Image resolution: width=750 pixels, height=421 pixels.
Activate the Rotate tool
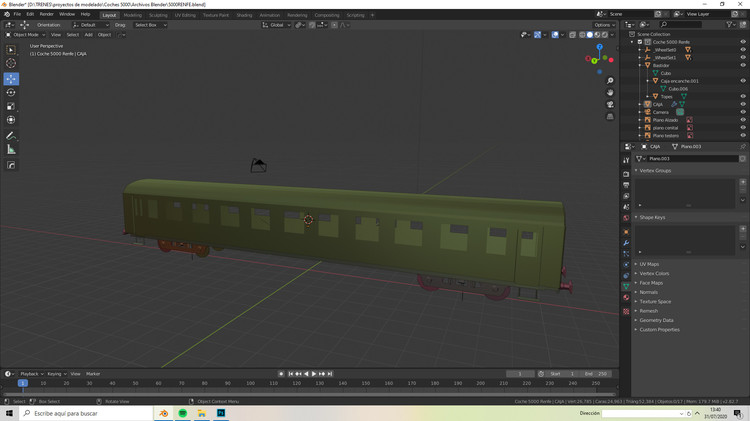(x=11, y=92)
